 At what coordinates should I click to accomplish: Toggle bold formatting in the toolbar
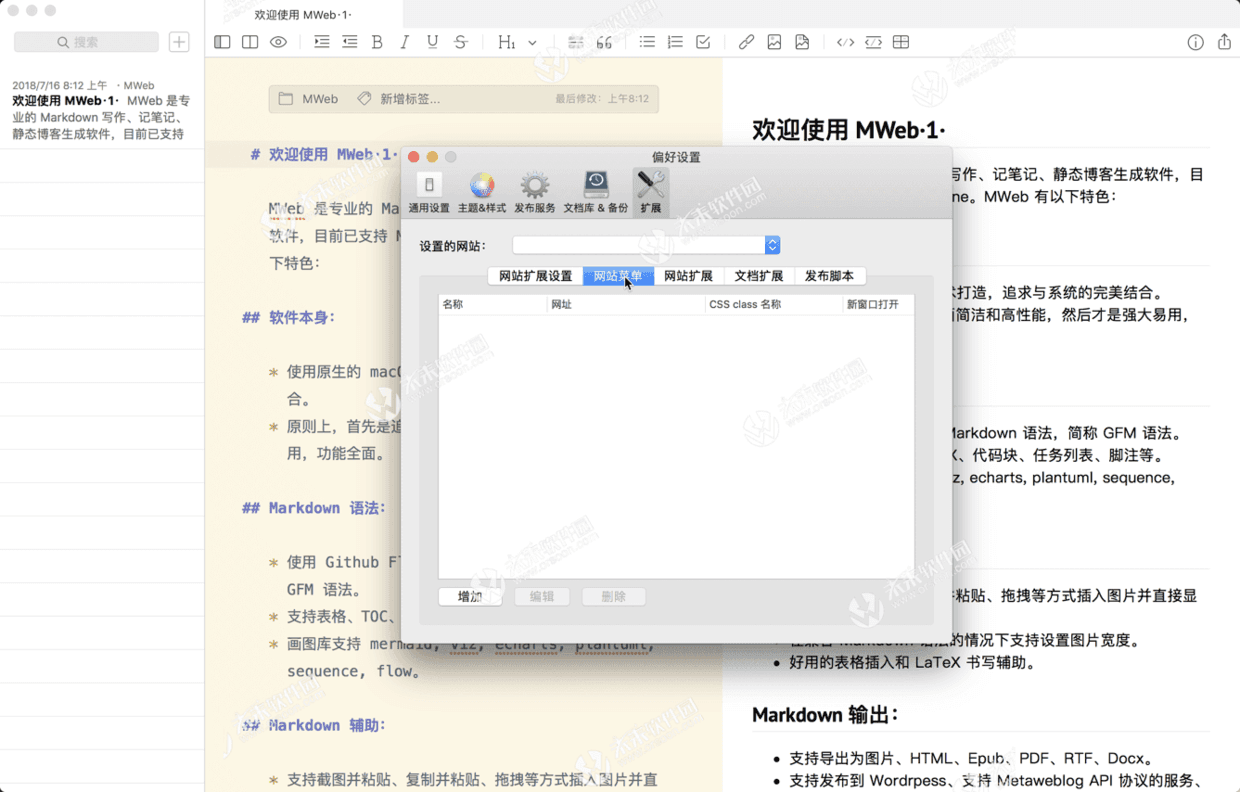(x=377, y=42)
